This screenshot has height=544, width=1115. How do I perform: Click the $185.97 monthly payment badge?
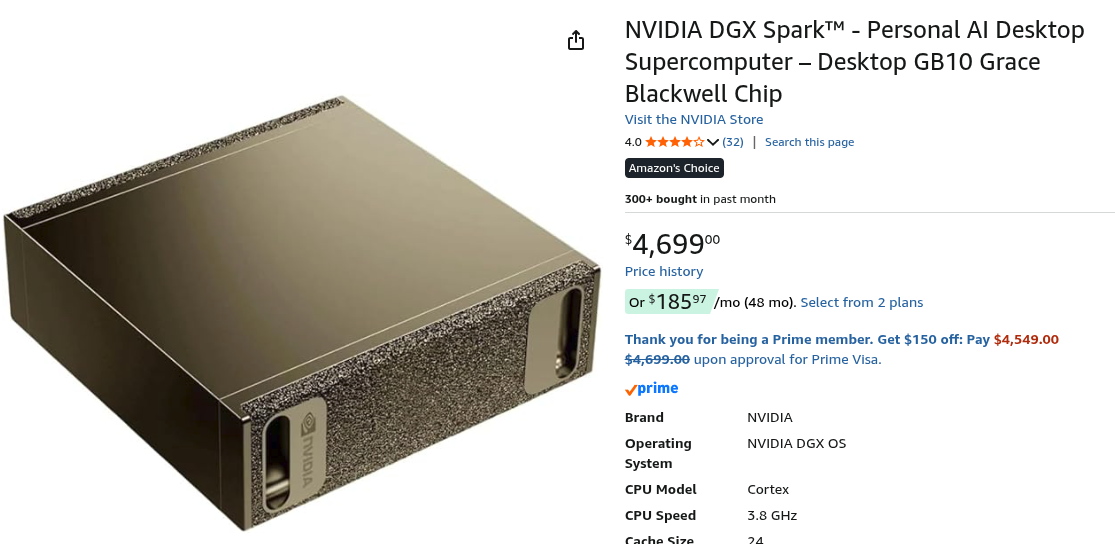tap(668, 301)
